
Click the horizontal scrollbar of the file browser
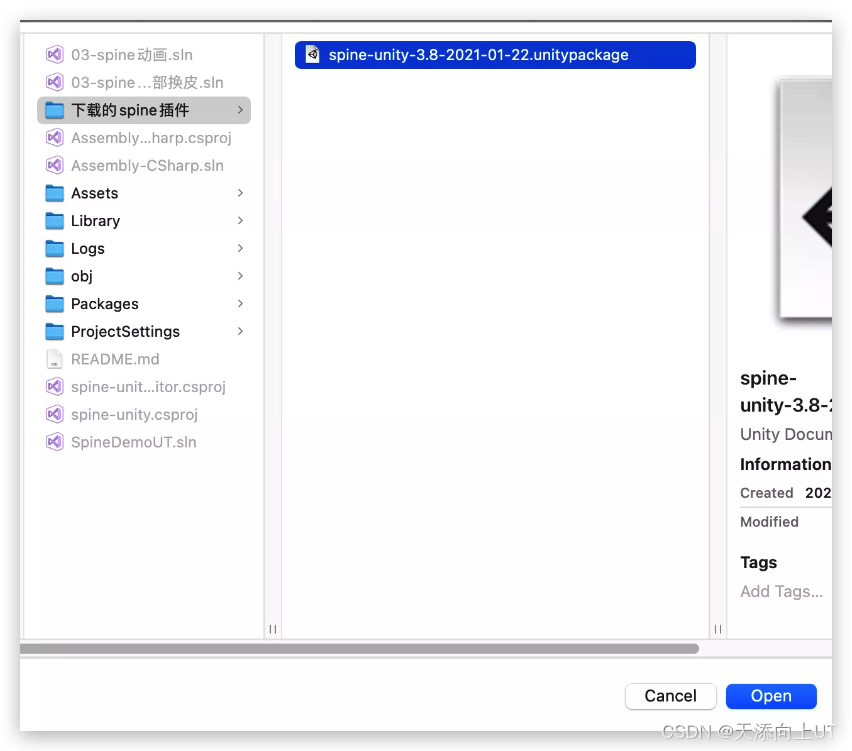click(359, 649)
